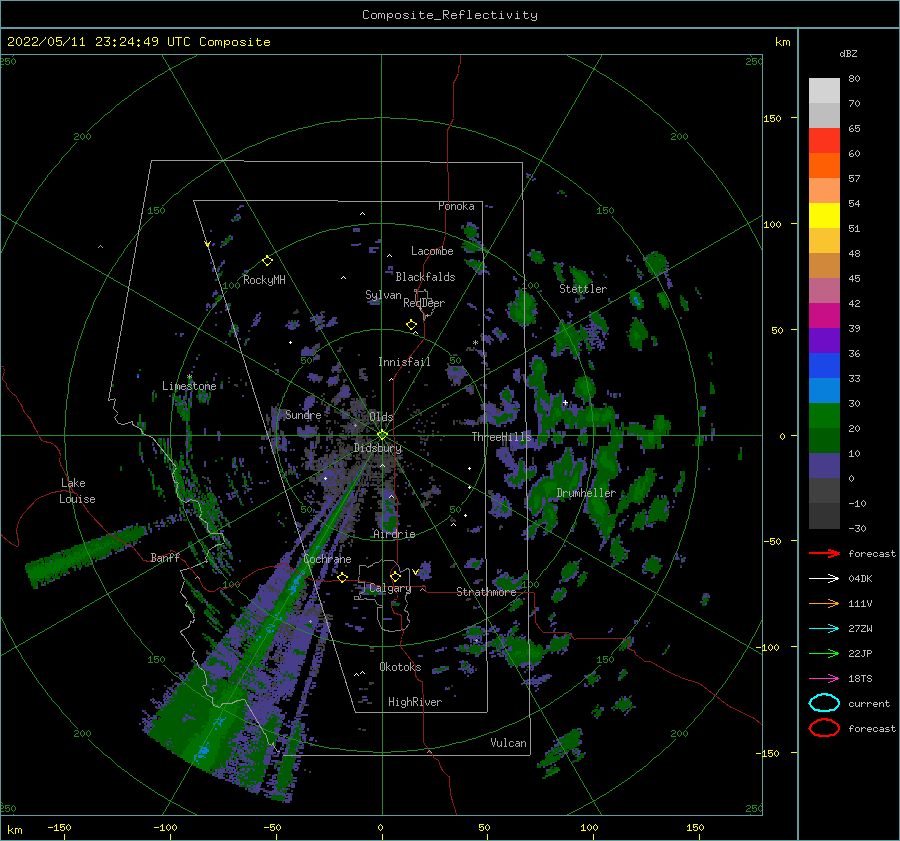The height and width of the screenshot is (841, 900).
Task: Click the Composite_Reflectivity title
Action: tap(450, 15)
